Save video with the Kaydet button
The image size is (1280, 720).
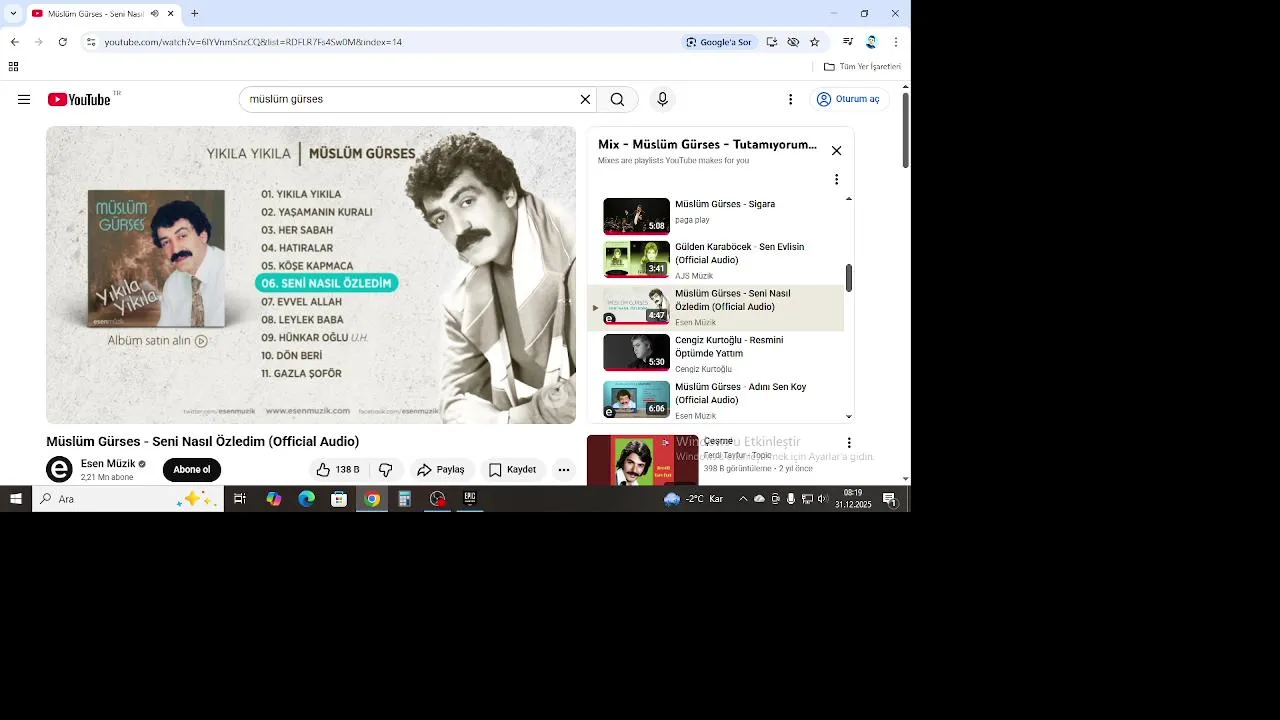pyautogui.click(x=513, y=470)
